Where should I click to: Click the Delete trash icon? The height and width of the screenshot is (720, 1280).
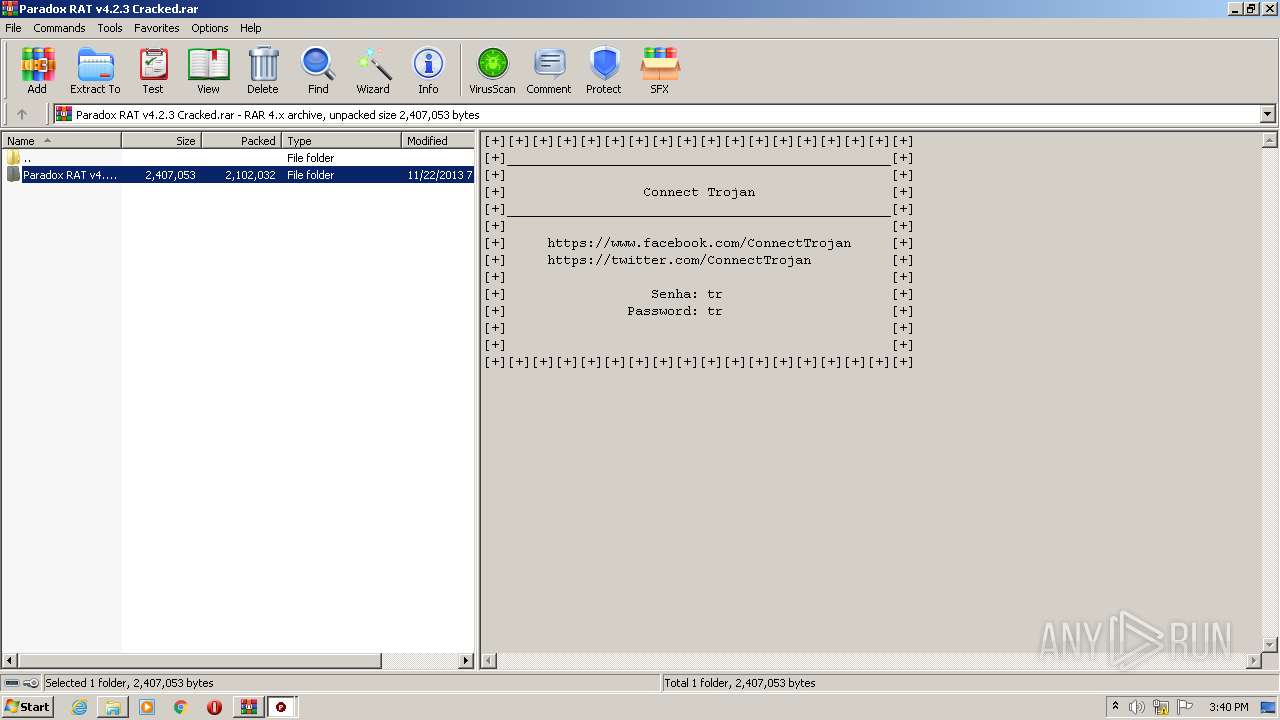click(263, 70)
